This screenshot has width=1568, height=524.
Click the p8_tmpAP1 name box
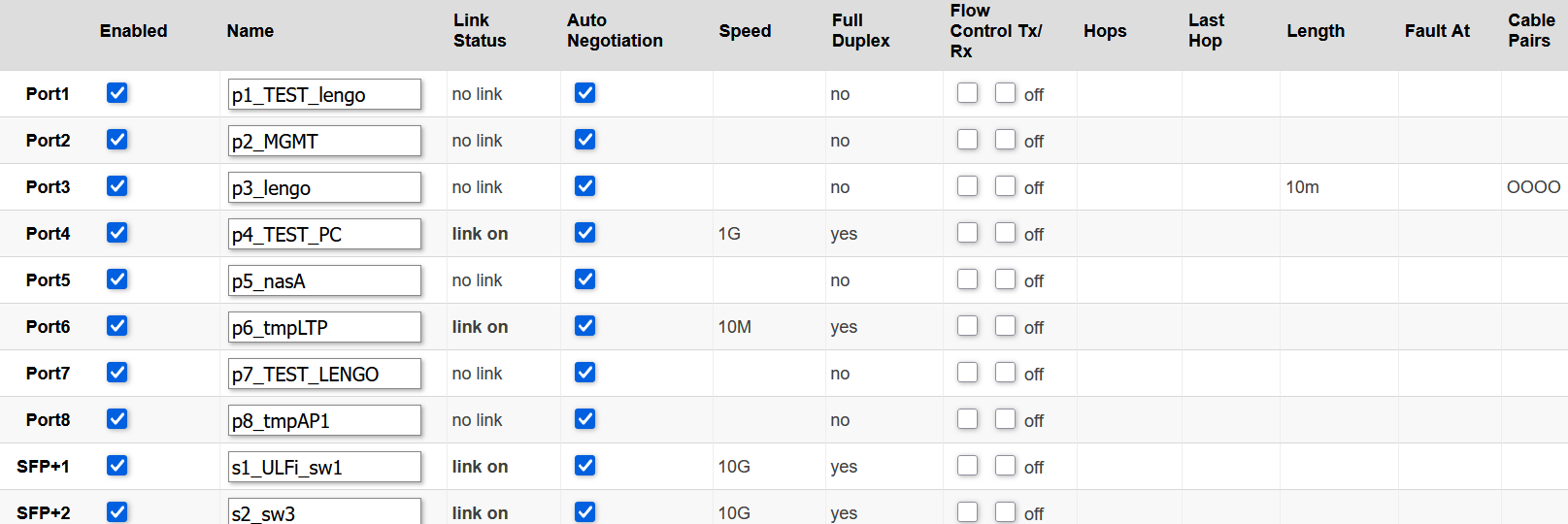[324, 420]
